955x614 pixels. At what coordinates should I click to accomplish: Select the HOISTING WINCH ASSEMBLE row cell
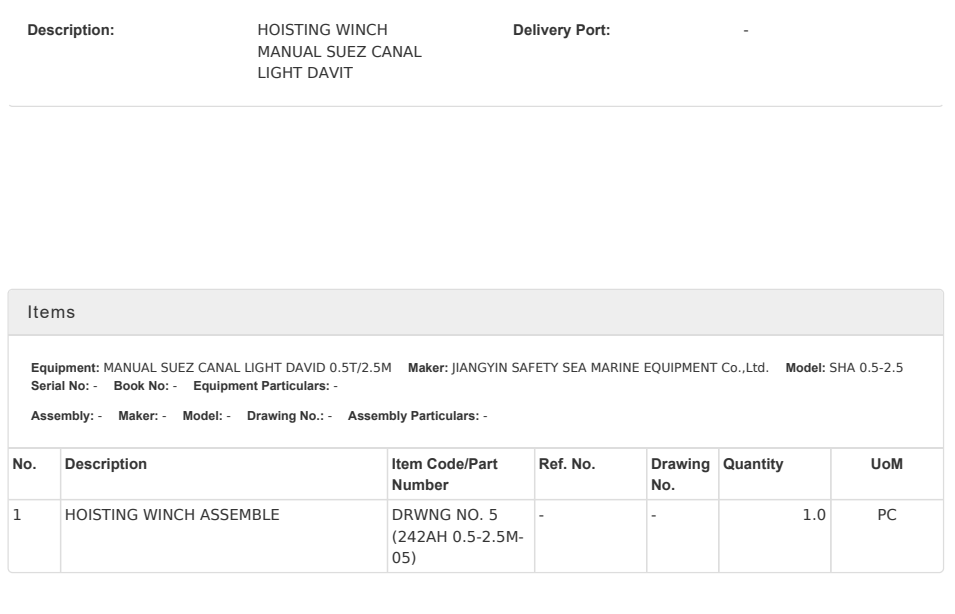tap(172, 516)
